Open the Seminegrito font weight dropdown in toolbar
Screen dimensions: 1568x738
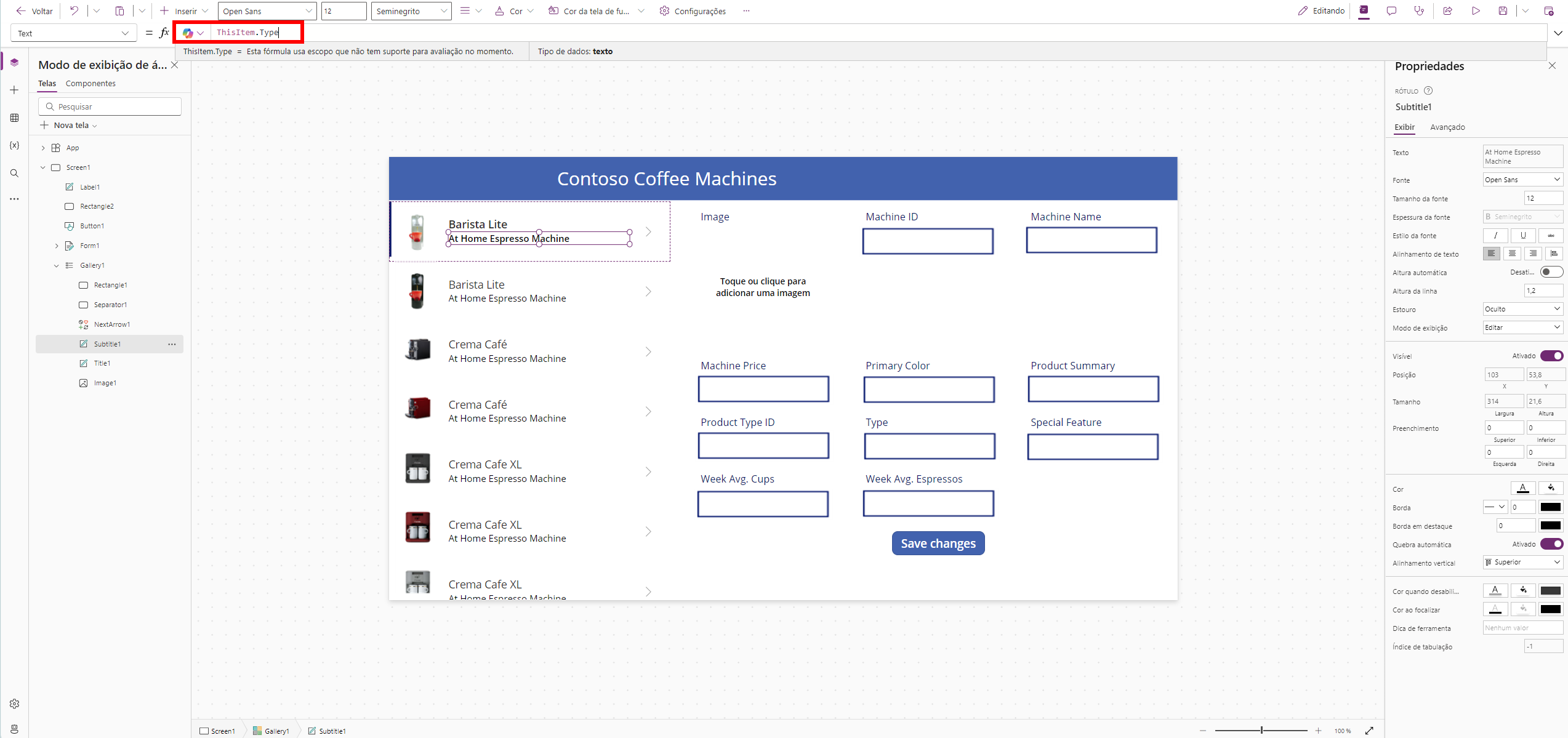pyautogui.click(x=411, y=11)
